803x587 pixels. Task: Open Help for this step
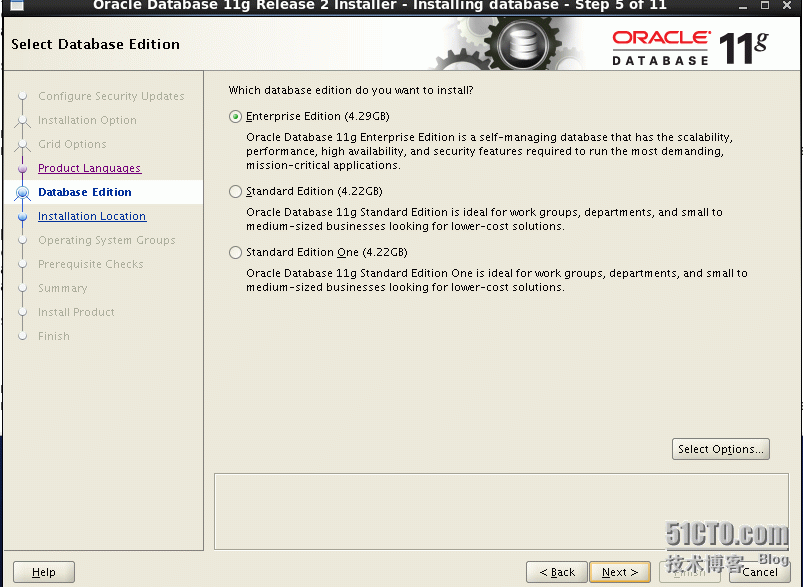click(44, 572)
